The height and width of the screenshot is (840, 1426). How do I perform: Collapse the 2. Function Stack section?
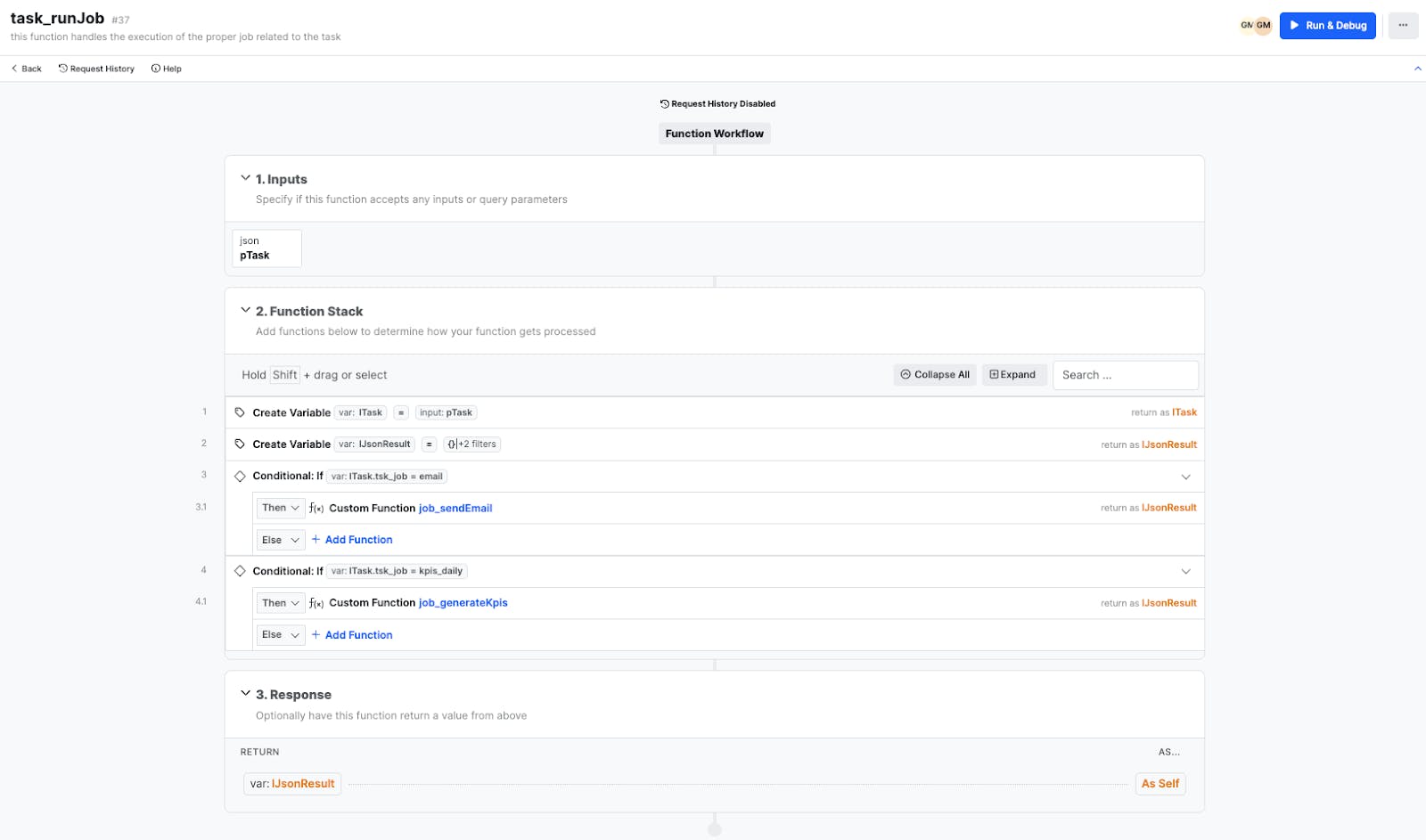coord(245,310)
